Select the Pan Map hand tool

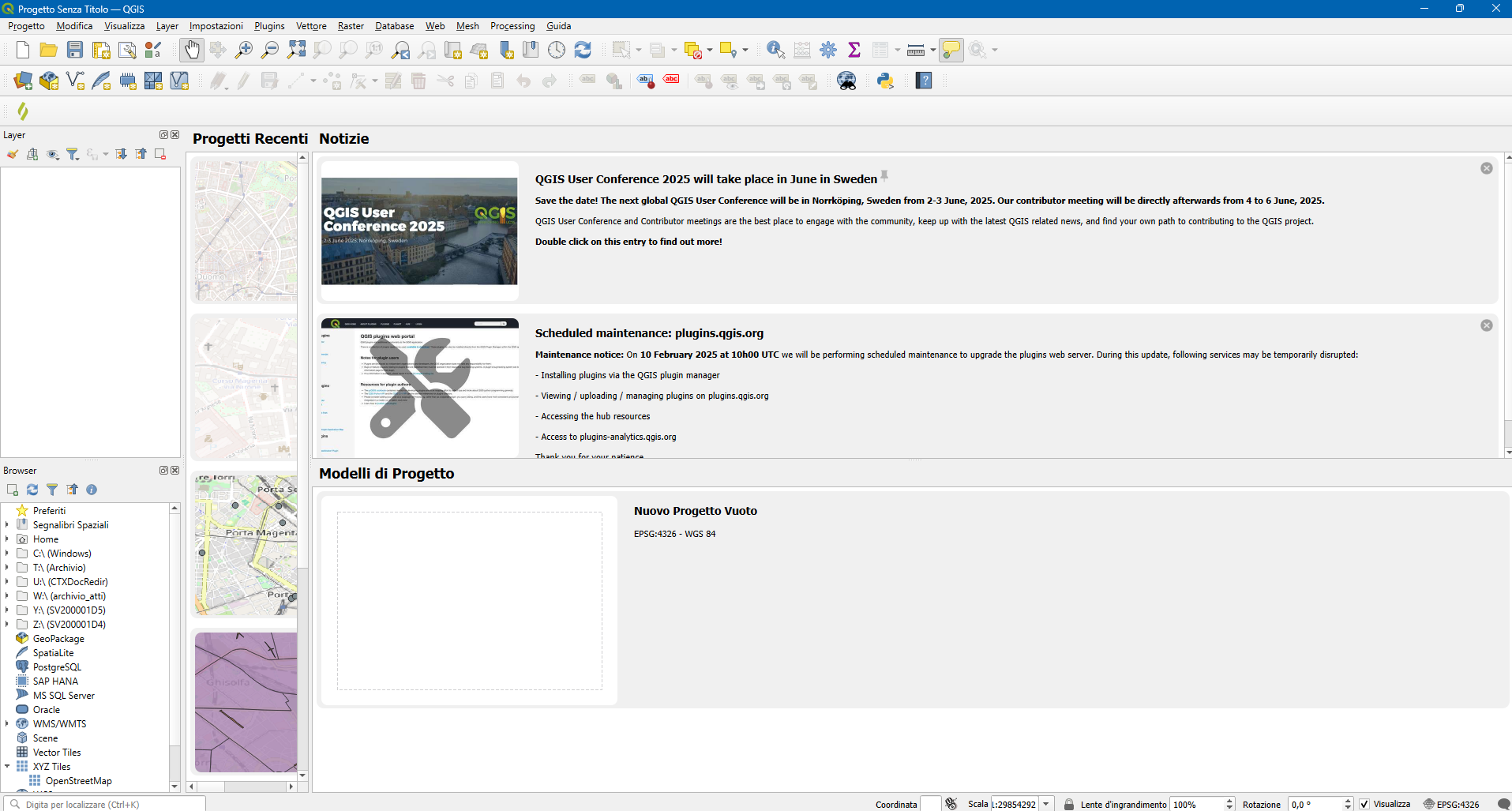[192, 51]
